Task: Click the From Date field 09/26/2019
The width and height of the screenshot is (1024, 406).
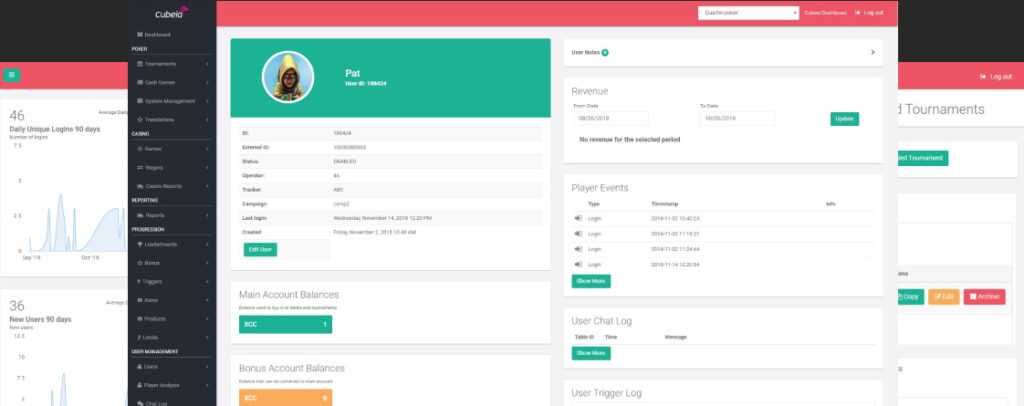Action: [611, 118]
